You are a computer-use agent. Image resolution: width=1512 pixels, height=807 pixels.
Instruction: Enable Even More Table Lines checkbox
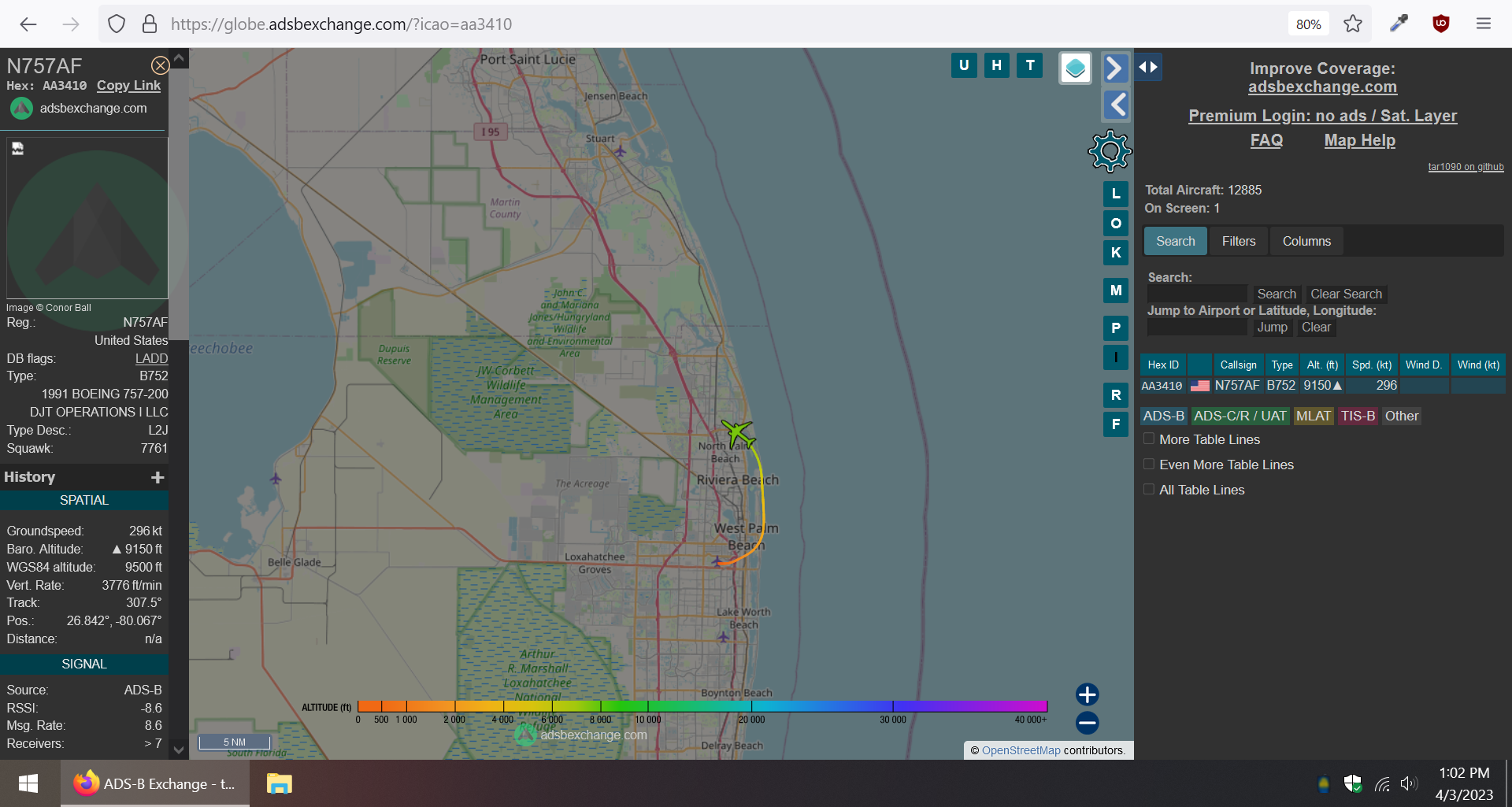pos(1149,464)
